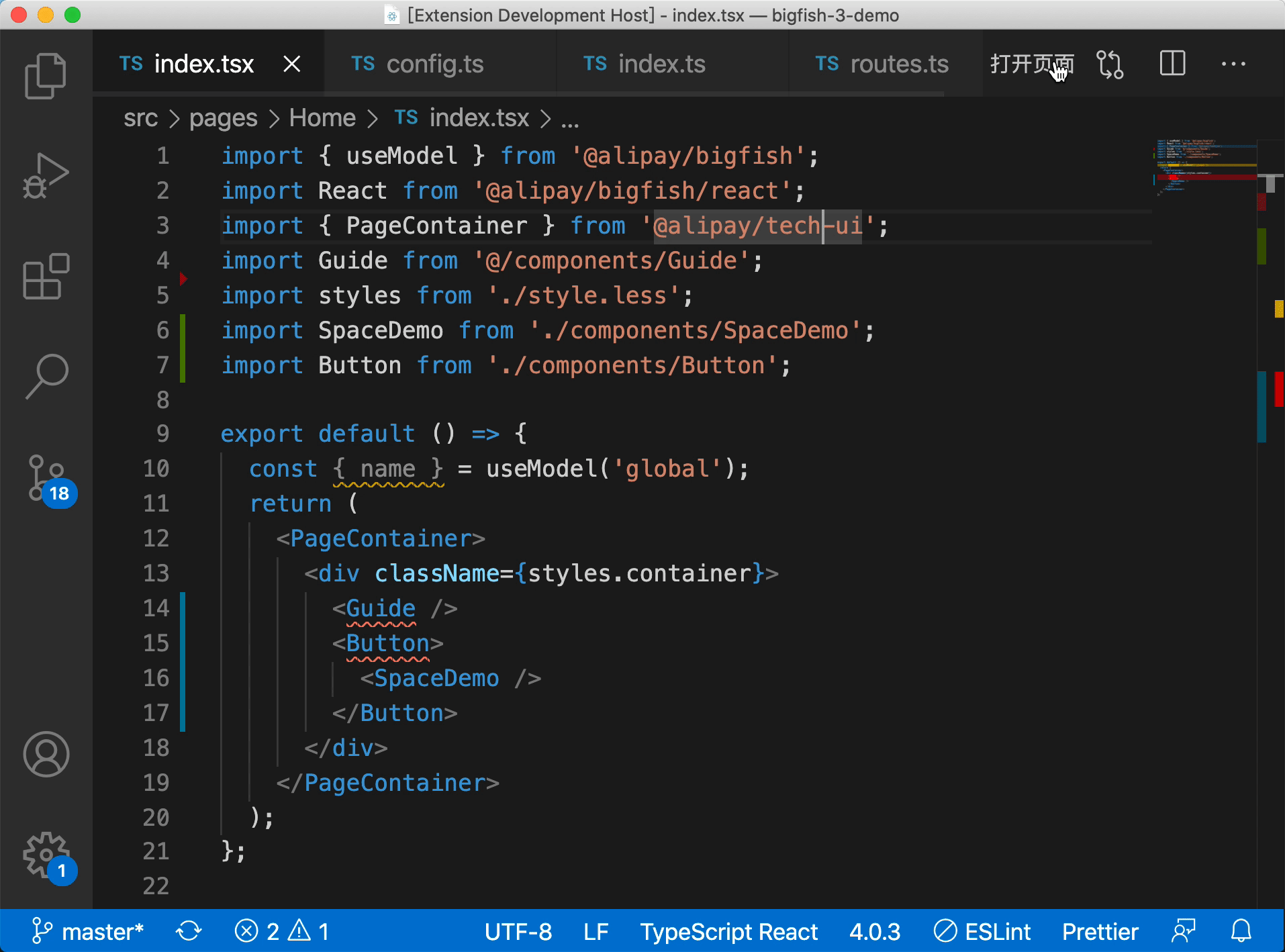Click the red breakpoint marker near line 4

[x=183, y=278]
